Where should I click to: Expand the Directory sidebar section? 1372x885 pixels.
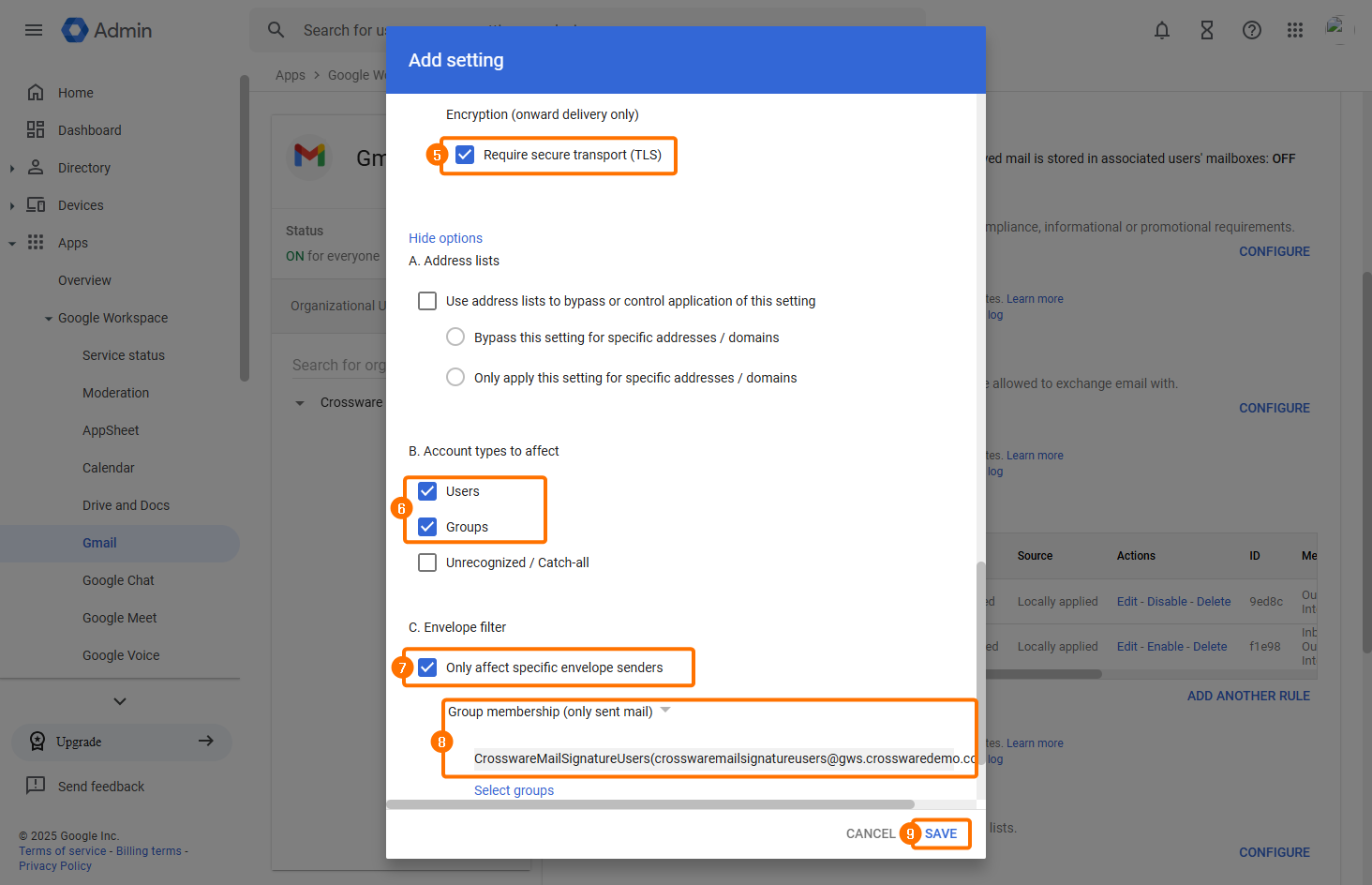pyautogui.click(x=12, y=169)
